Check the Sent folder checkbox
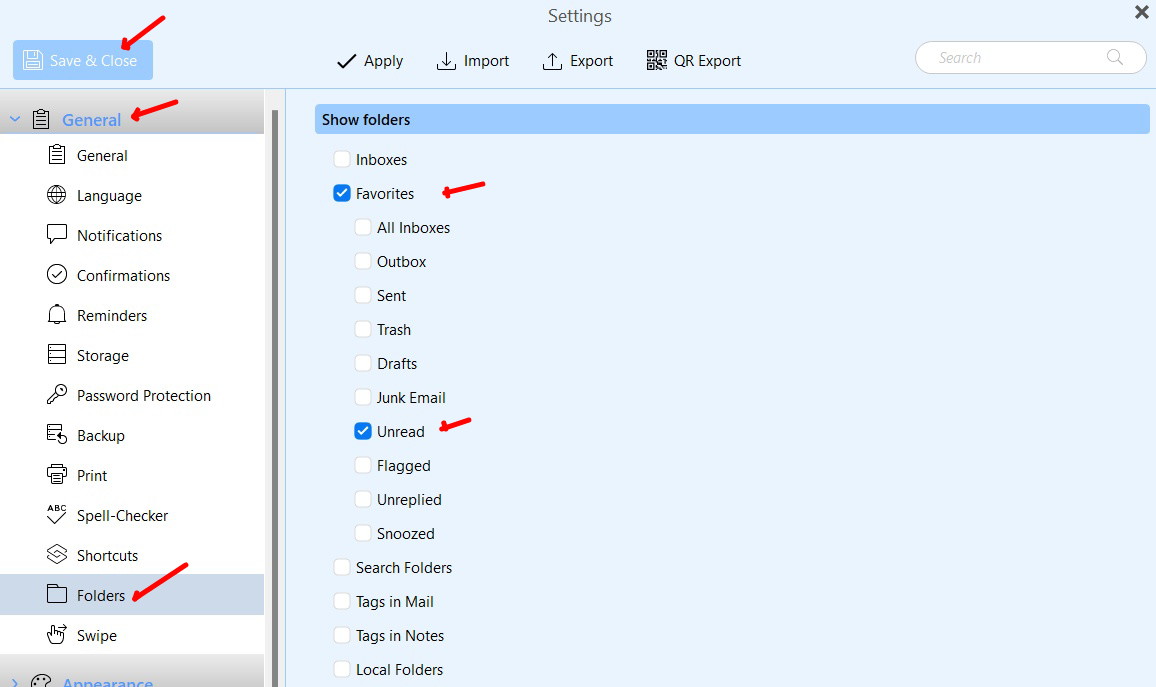The image size is (1156, 687). [363, 295]
